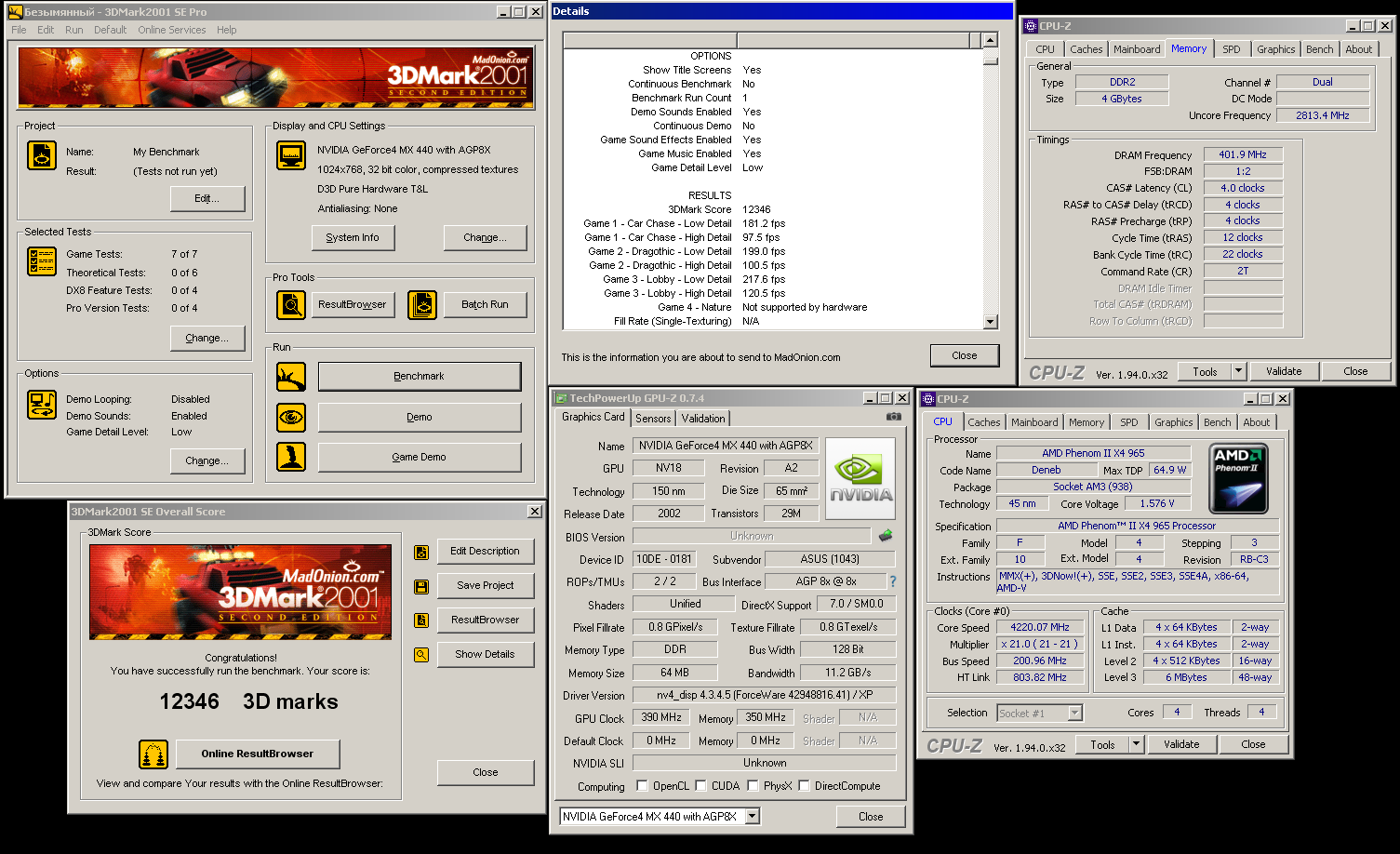Toggle the DirectCompute checkbox in GPU-Z

pyautogui.click(x=804, y=785)
